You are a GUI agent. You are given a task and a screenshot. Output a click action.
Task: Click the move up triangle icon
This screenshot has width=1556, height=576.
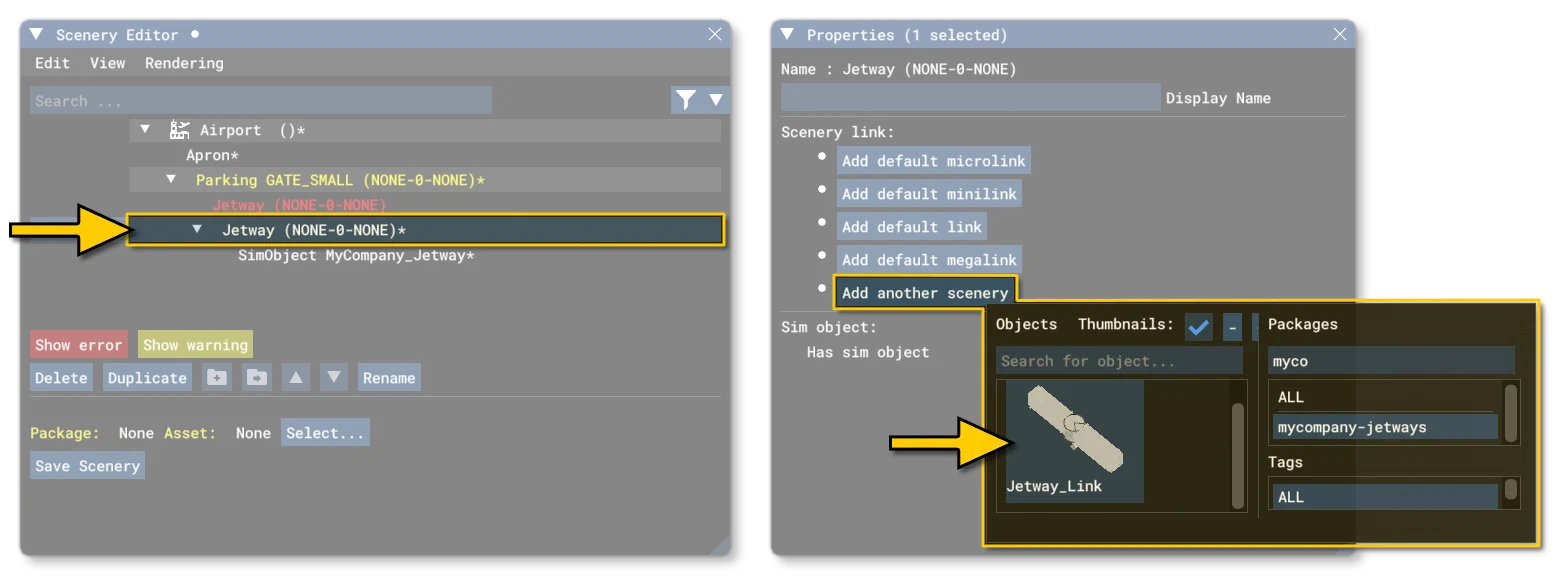[295, 378]
